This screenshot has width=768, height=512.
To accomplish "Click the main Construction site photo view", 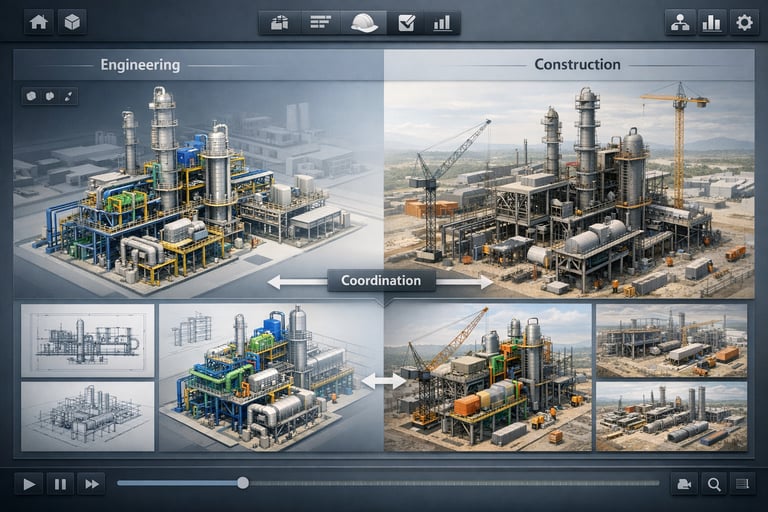I will [x=569, y=189].
